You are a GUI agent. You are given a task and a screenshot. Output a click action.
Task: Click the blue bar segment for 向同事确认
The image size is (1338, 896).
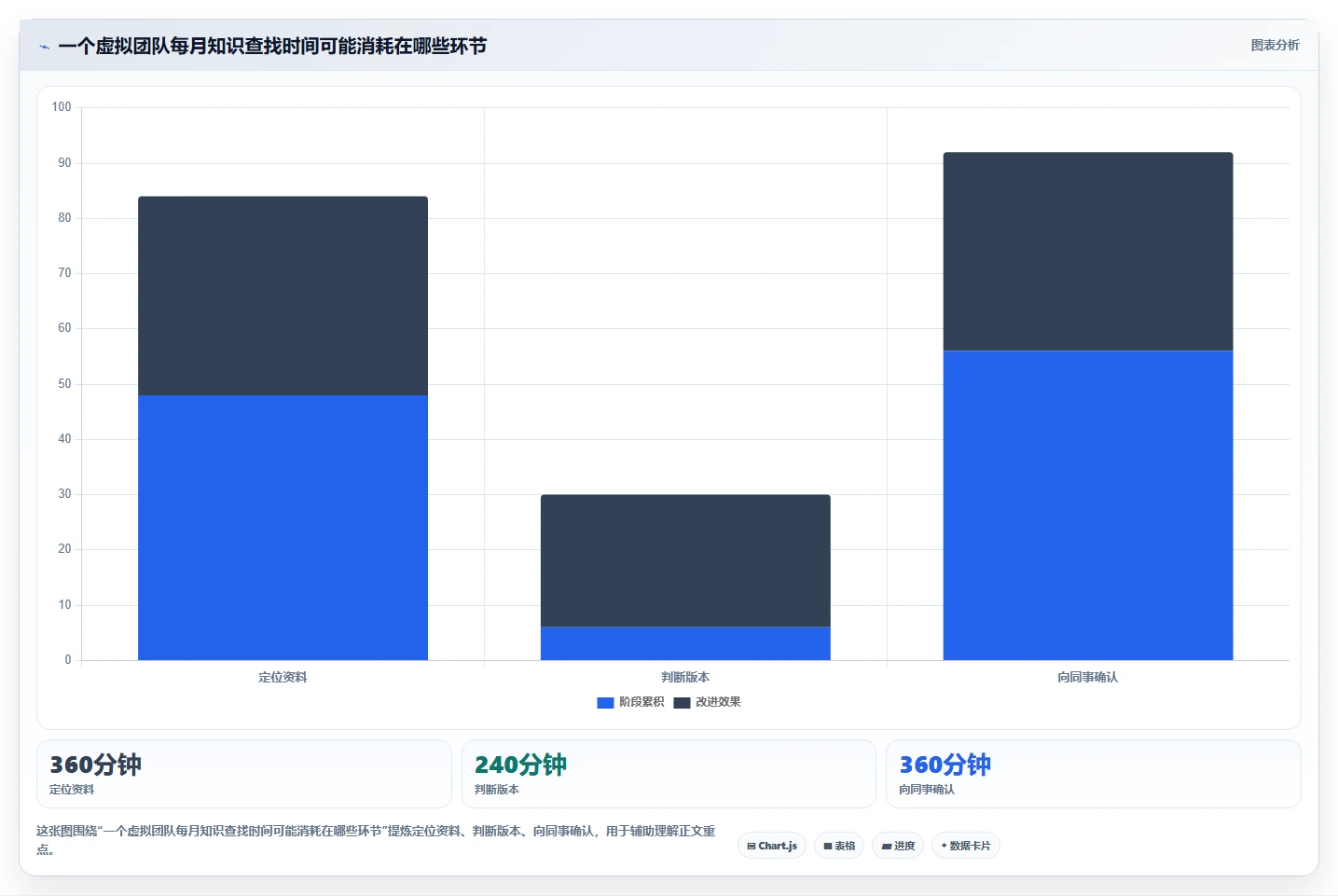[1088, 505]
